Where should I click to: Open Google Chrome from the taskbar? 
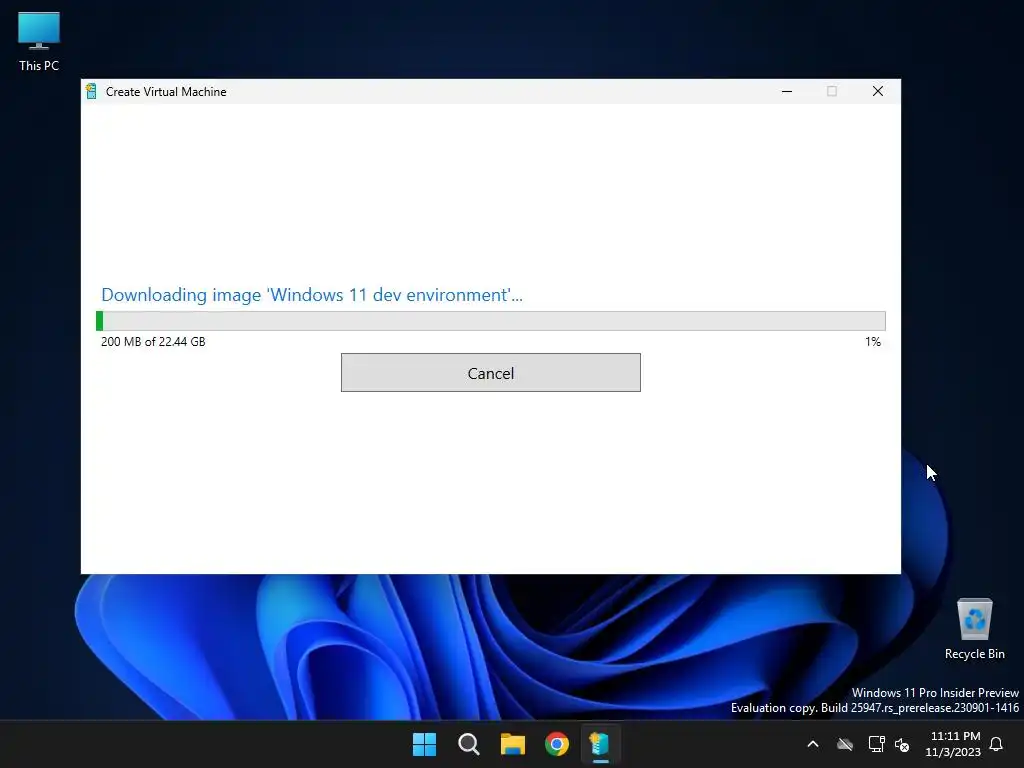click(556, 744)
